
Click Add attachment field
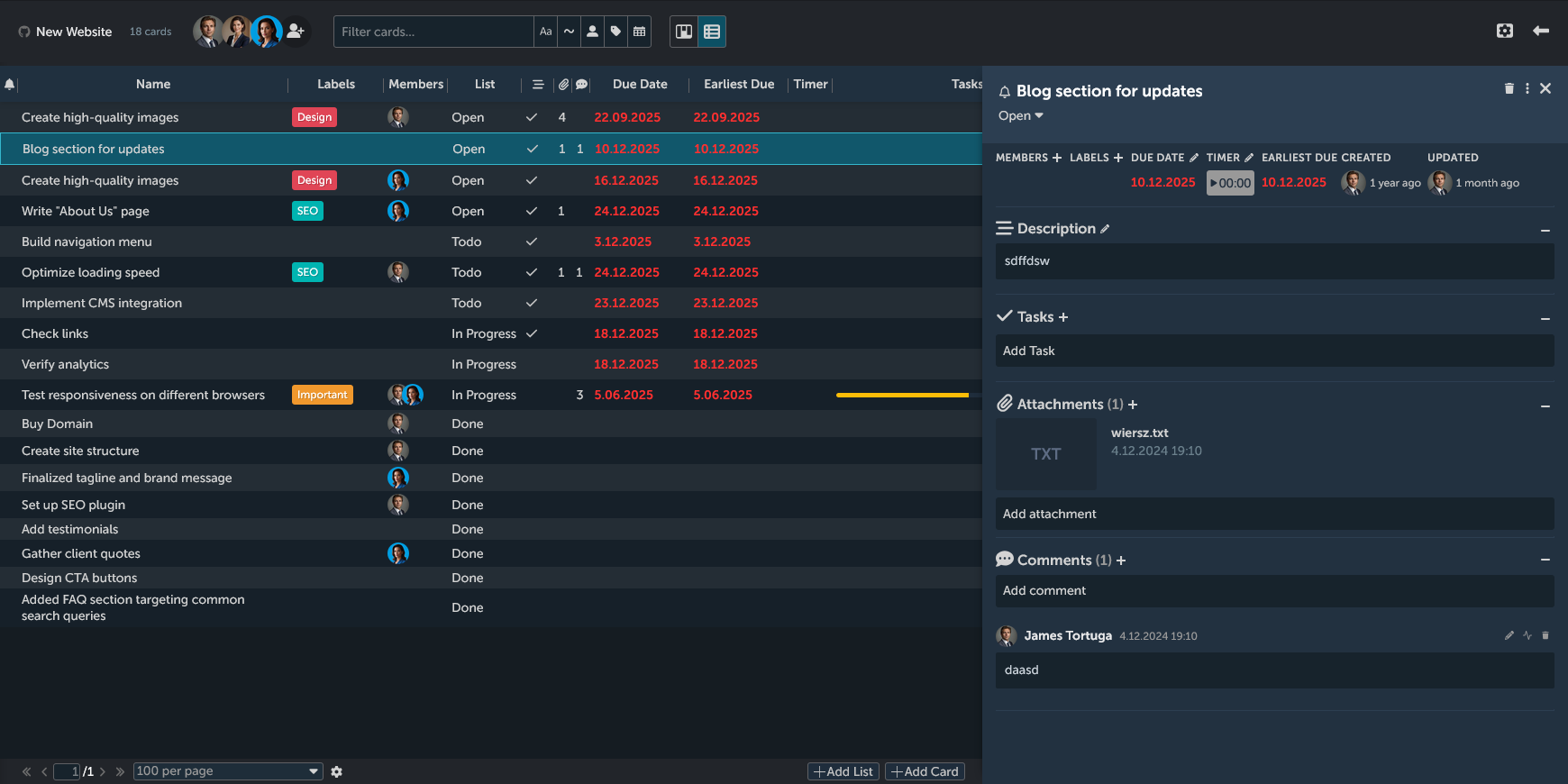1274,514
